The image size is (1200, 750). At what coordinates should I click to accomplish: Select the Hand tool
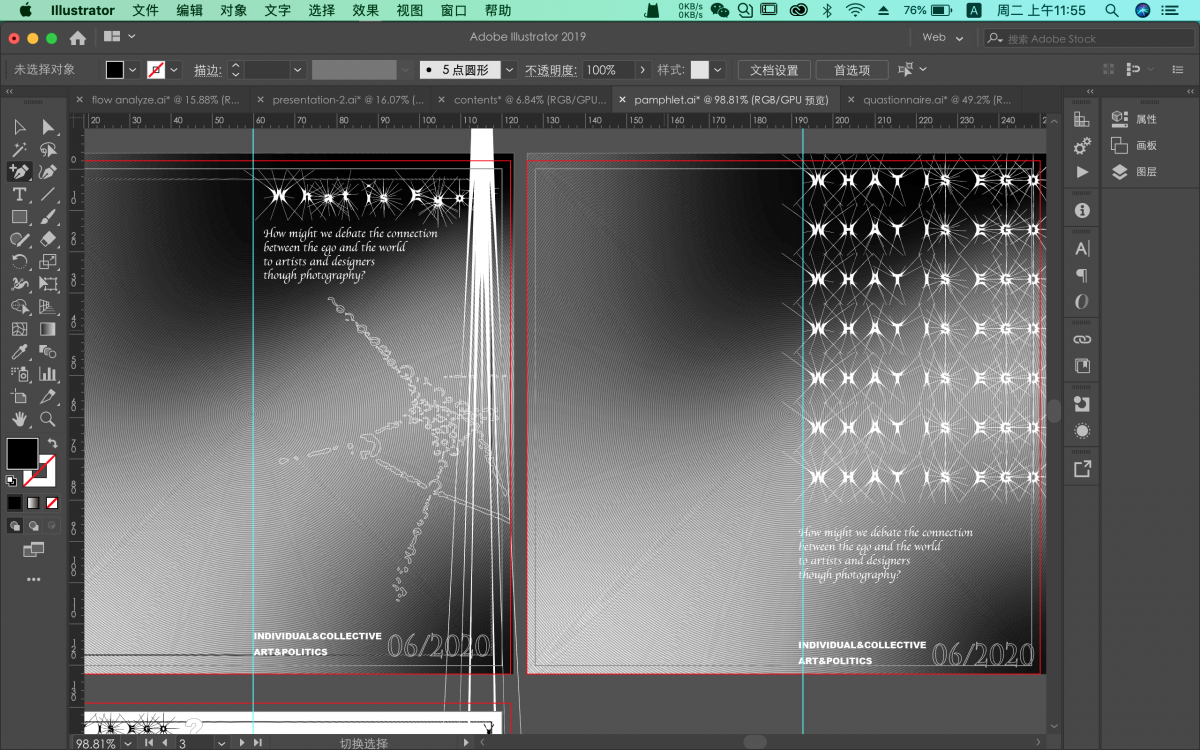click(19, 419)
